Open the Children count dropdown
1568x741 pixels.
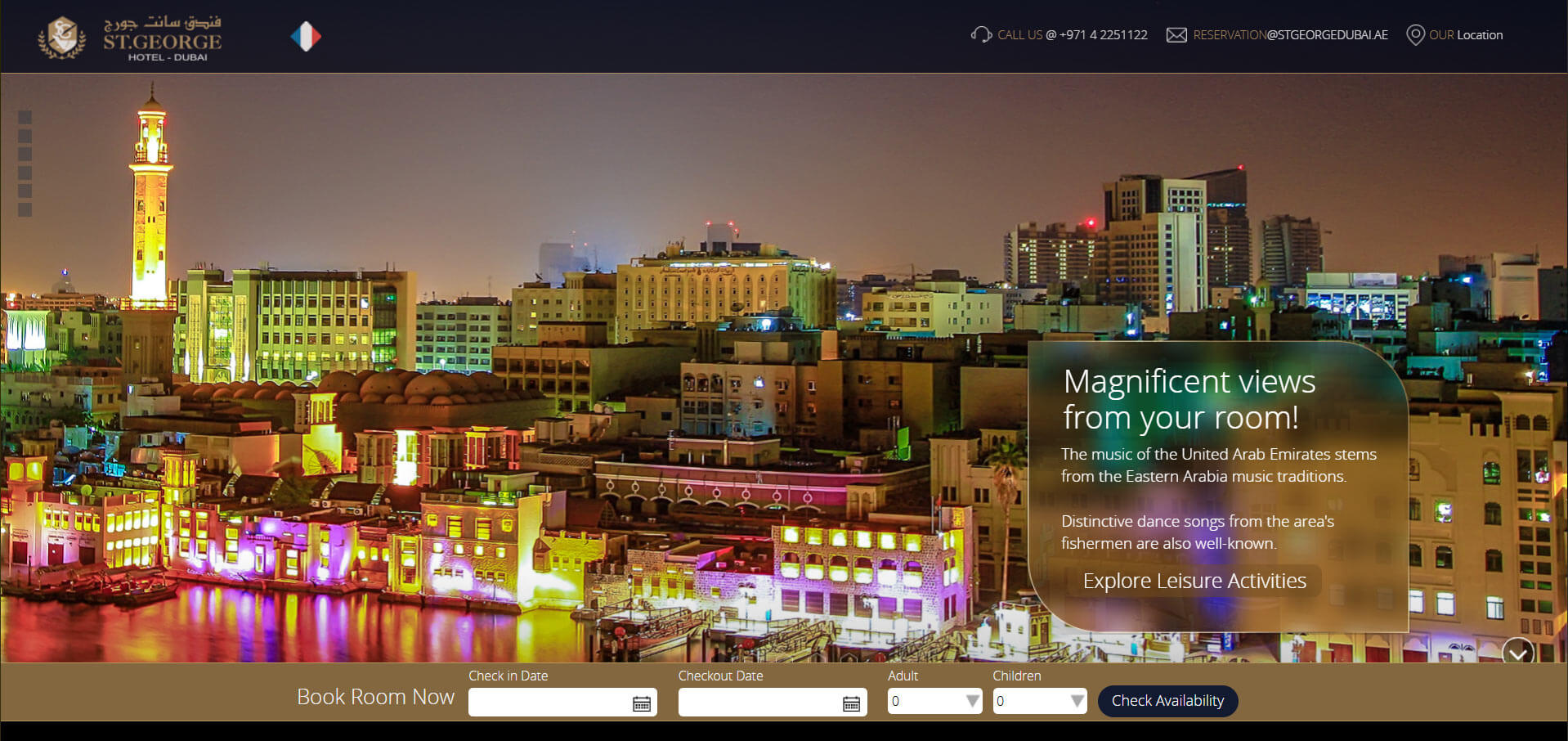(x=1039, y=701)
